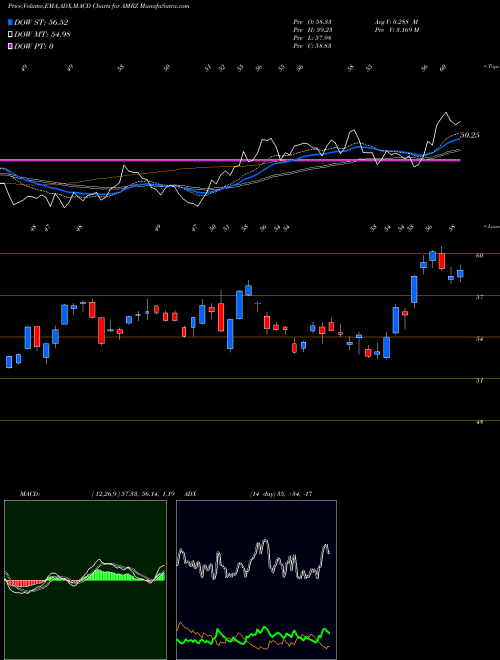
Task: Click the Pre V 3.169 M reading
Action: point(396,30)
